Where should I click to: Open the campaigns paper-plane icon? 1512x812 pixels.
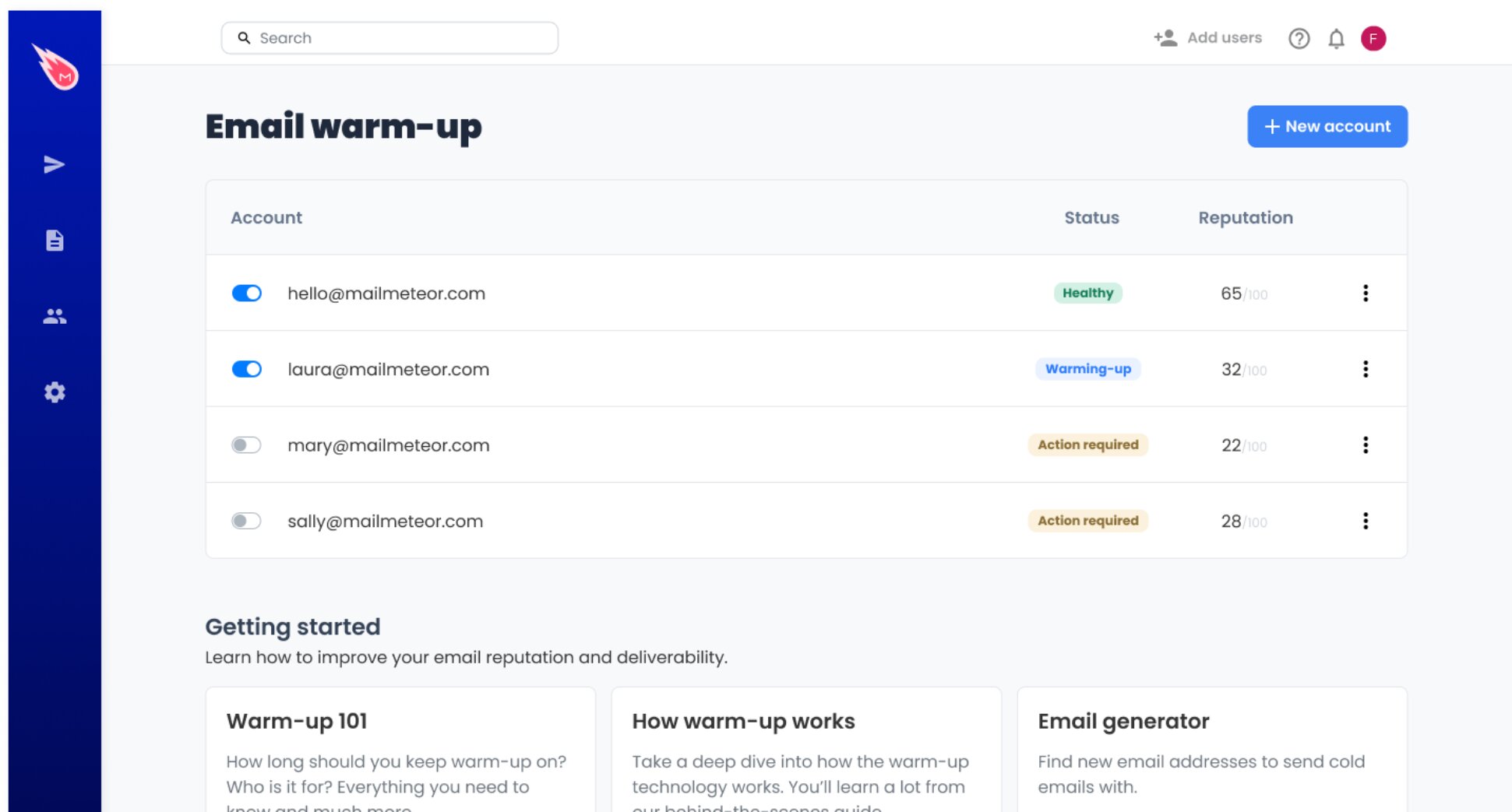[x=55, y=164]
